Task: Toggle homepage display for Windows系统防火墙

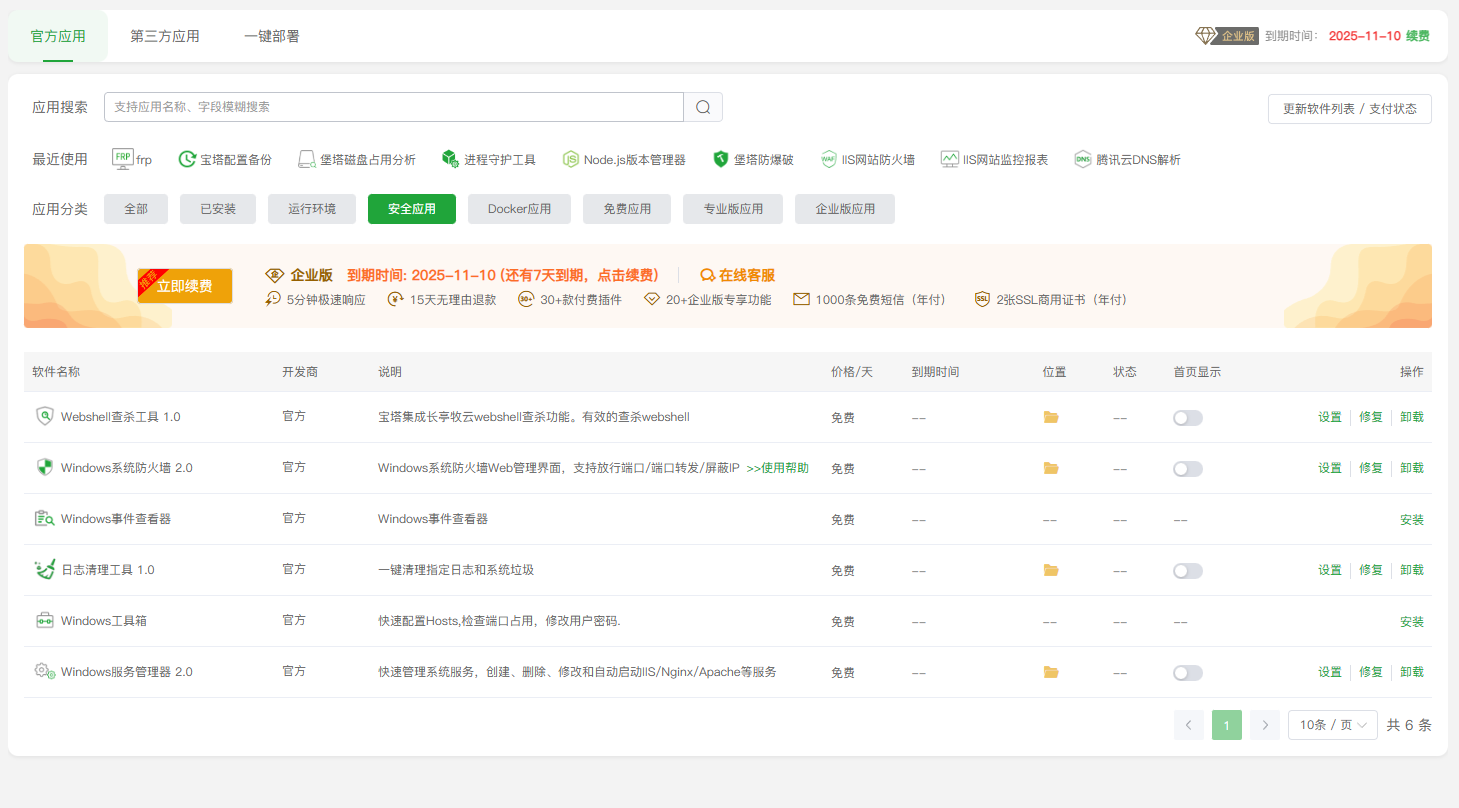Action: tap(1187, 468)
